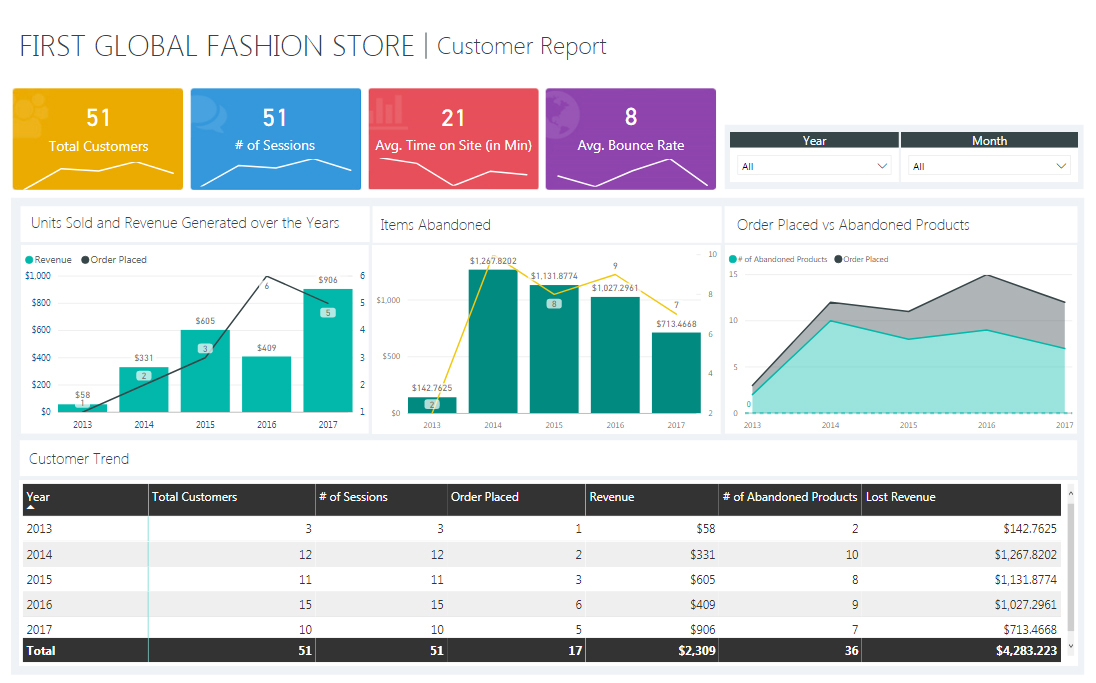Click the bar chart icon on Avg. Time card
This screenshot has width=1096, height=683.
tap(387, 111)
